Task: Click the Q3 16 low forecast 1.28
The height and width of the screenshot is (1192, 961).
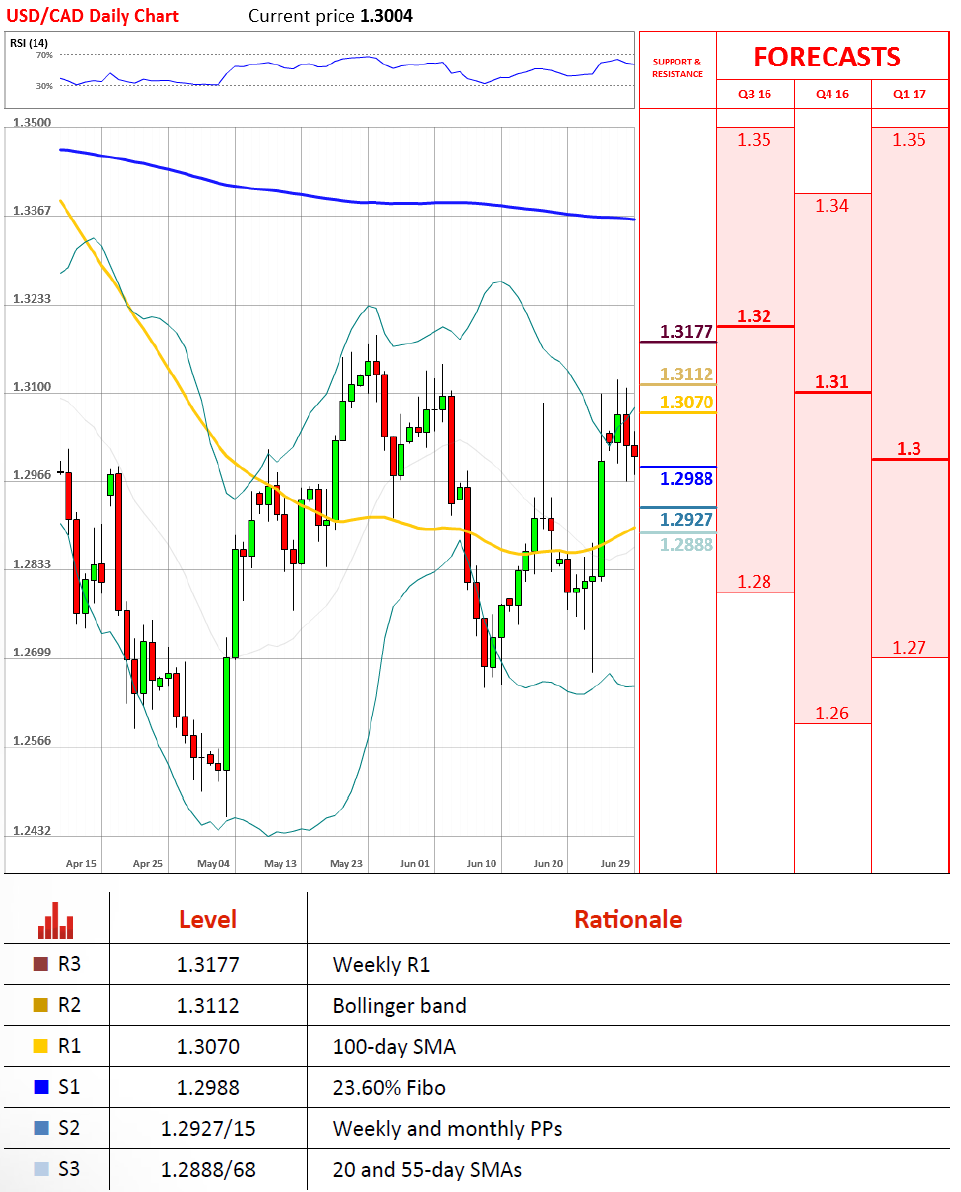Action: click(754, 582)
